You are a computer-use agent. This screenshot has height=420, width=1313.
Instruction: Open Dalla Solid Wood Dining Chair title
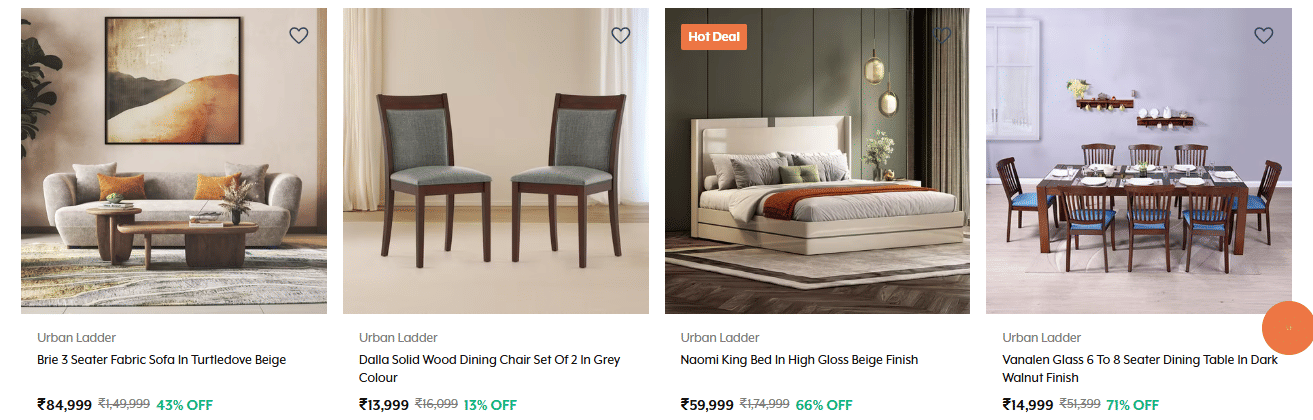pos(483,369)
